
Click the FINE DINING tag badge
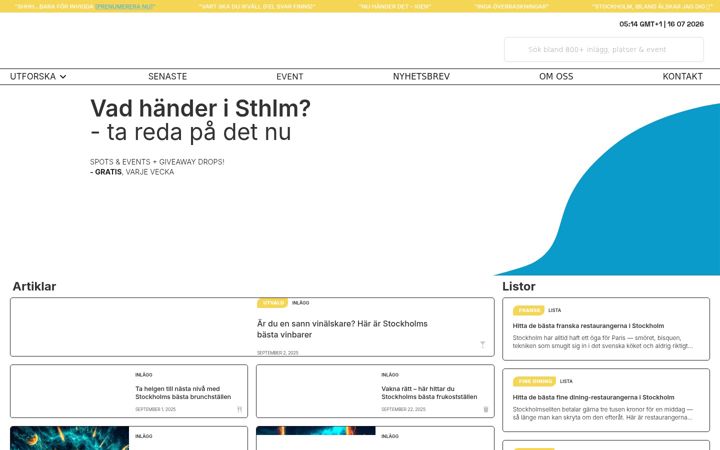pos(534,381)
